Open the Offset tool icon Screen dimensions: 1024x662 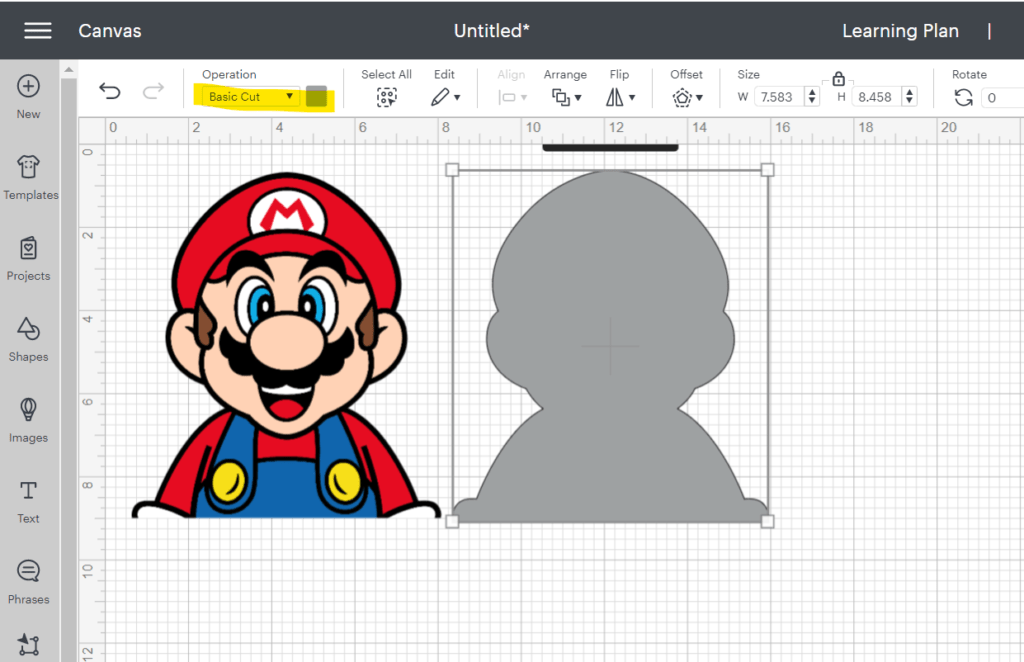(682, 97)
